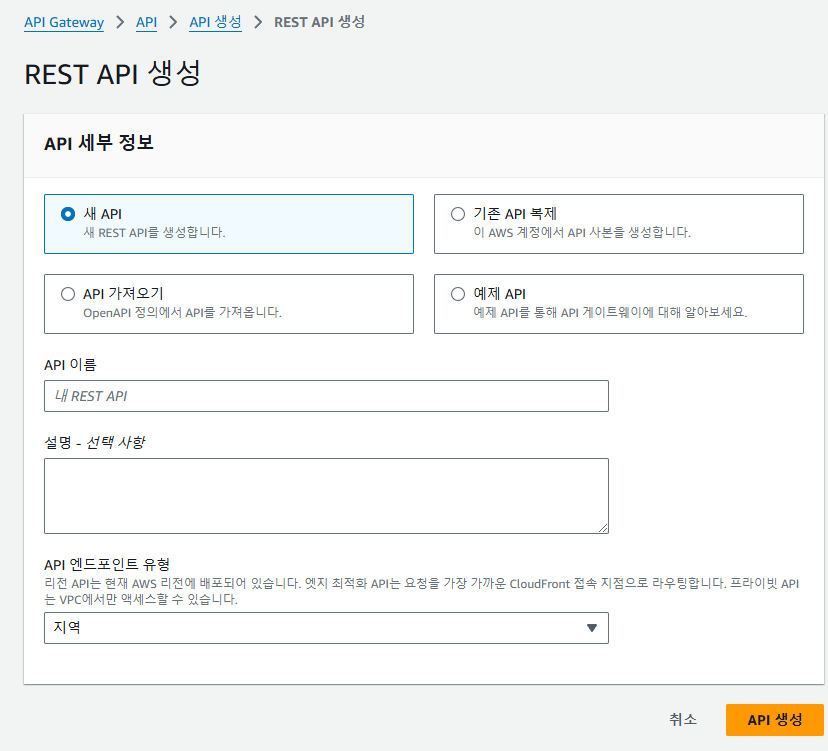Click the 예제 API를 통해 알아보세요 card text
Viewport: 828px width, 751px height.
[x=610, y=313]
